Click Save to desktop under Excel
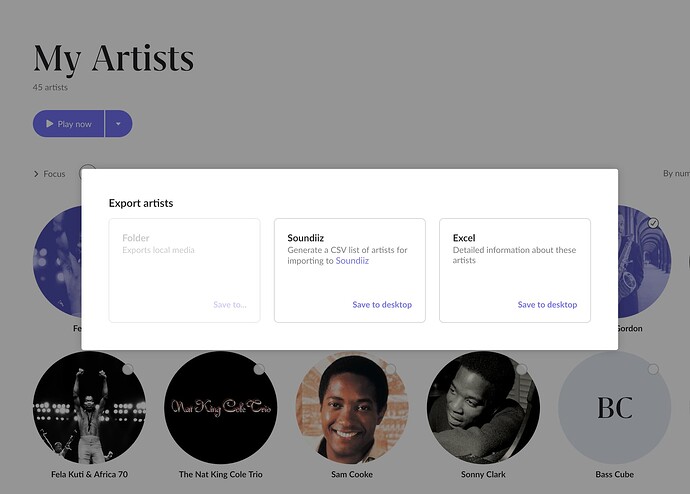Viewport: 690px width, 494px height. [547, 305]
